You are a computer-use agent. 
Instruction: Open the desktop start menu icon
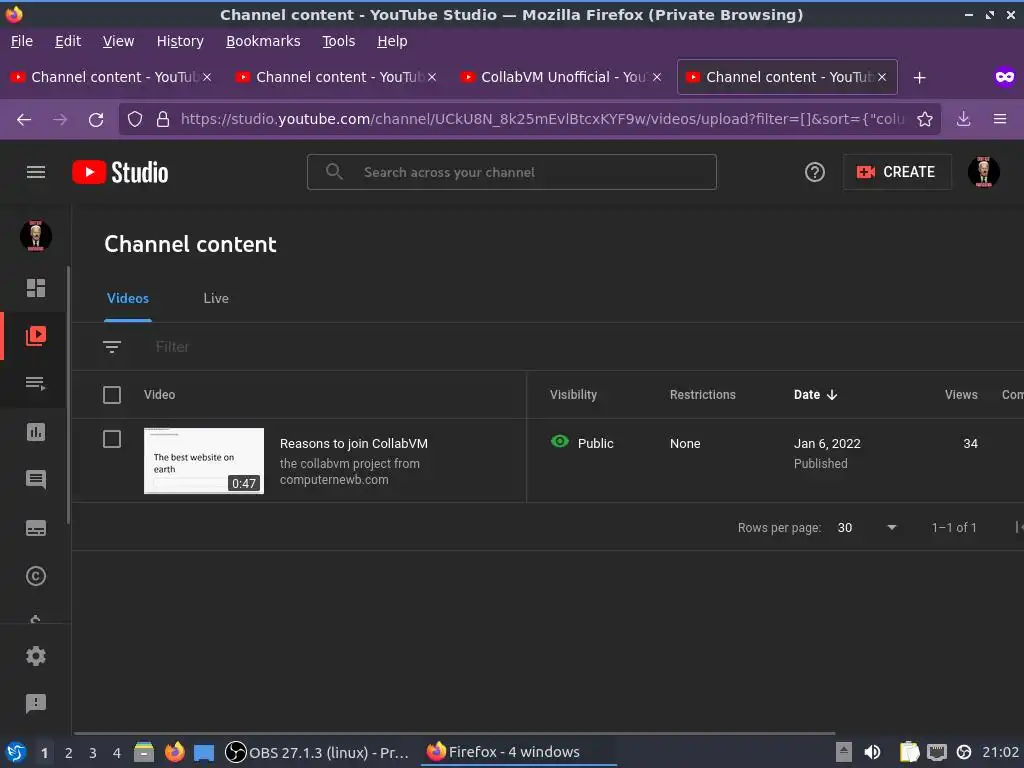click(15, 752)
